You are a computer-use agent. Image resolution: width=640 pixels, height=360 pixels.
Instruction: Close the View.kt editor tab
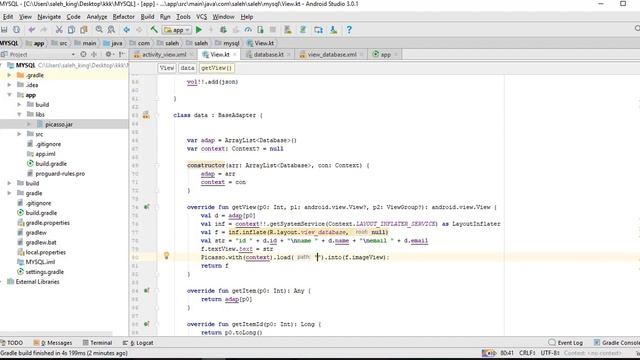click(x=235, y=54)
